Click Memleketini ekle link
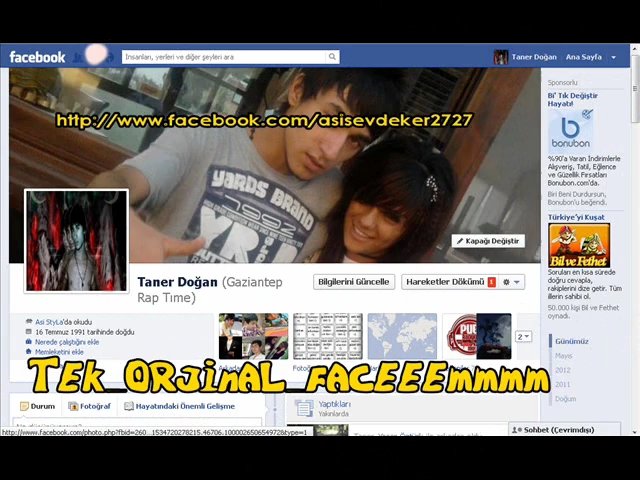 59,352
